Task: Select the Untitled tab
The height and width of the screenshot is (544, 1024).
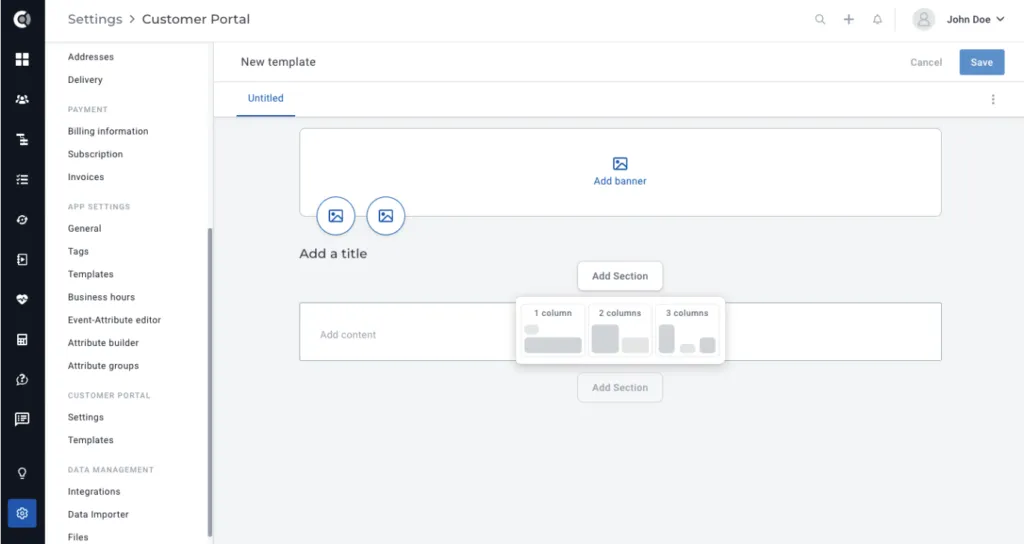Action: tap(266, 99)
